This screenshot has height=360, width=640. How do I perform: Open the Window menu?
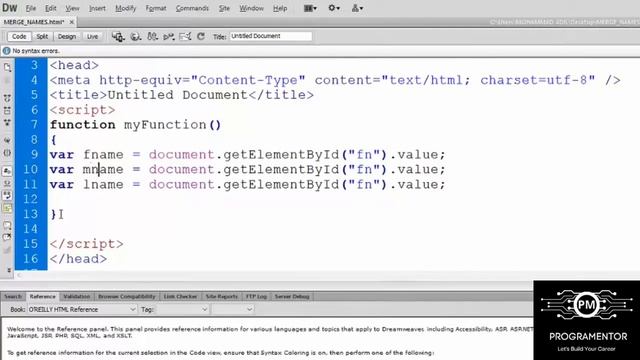[251, 8]
